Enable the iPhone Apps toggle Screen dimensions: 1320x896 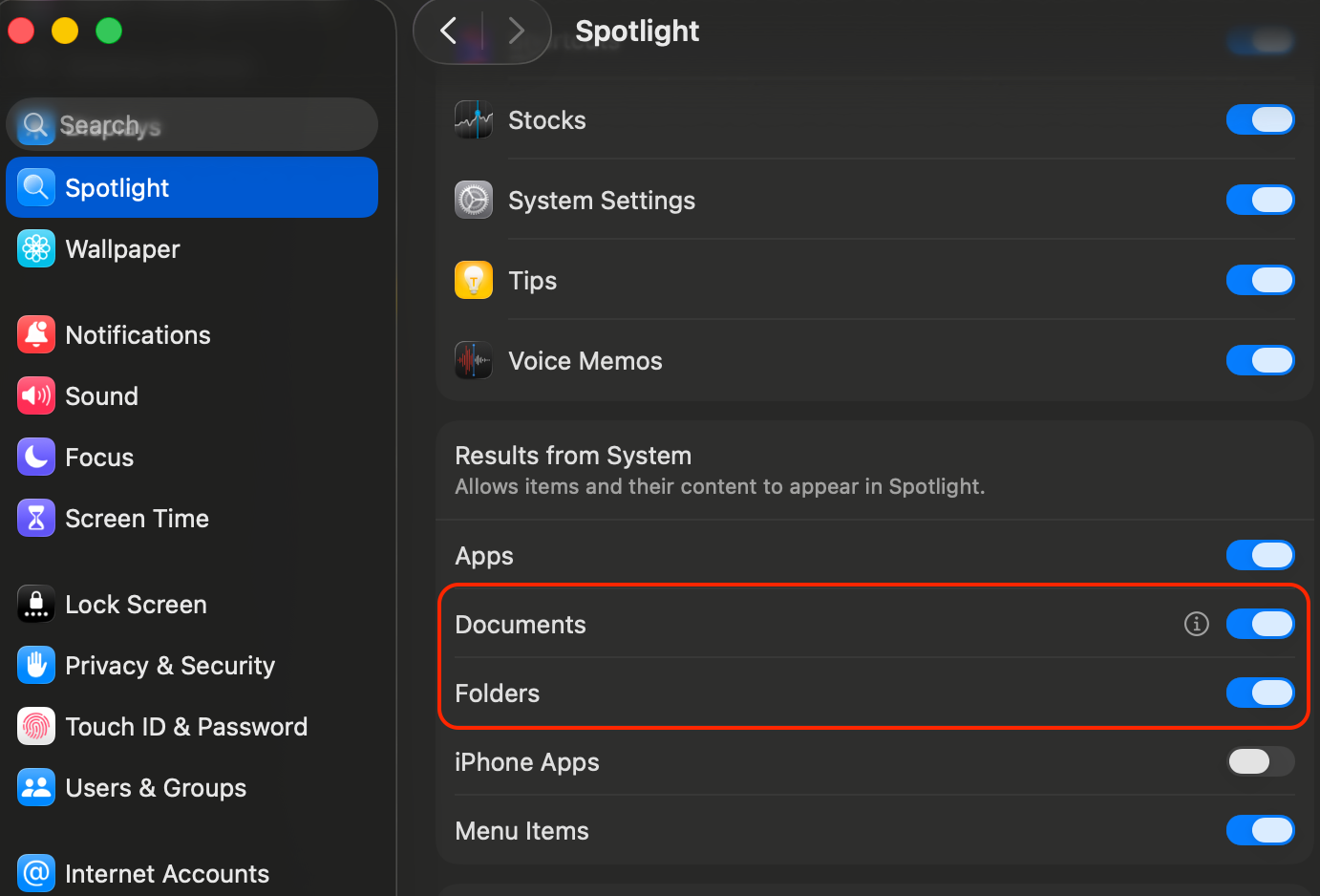1260,761
